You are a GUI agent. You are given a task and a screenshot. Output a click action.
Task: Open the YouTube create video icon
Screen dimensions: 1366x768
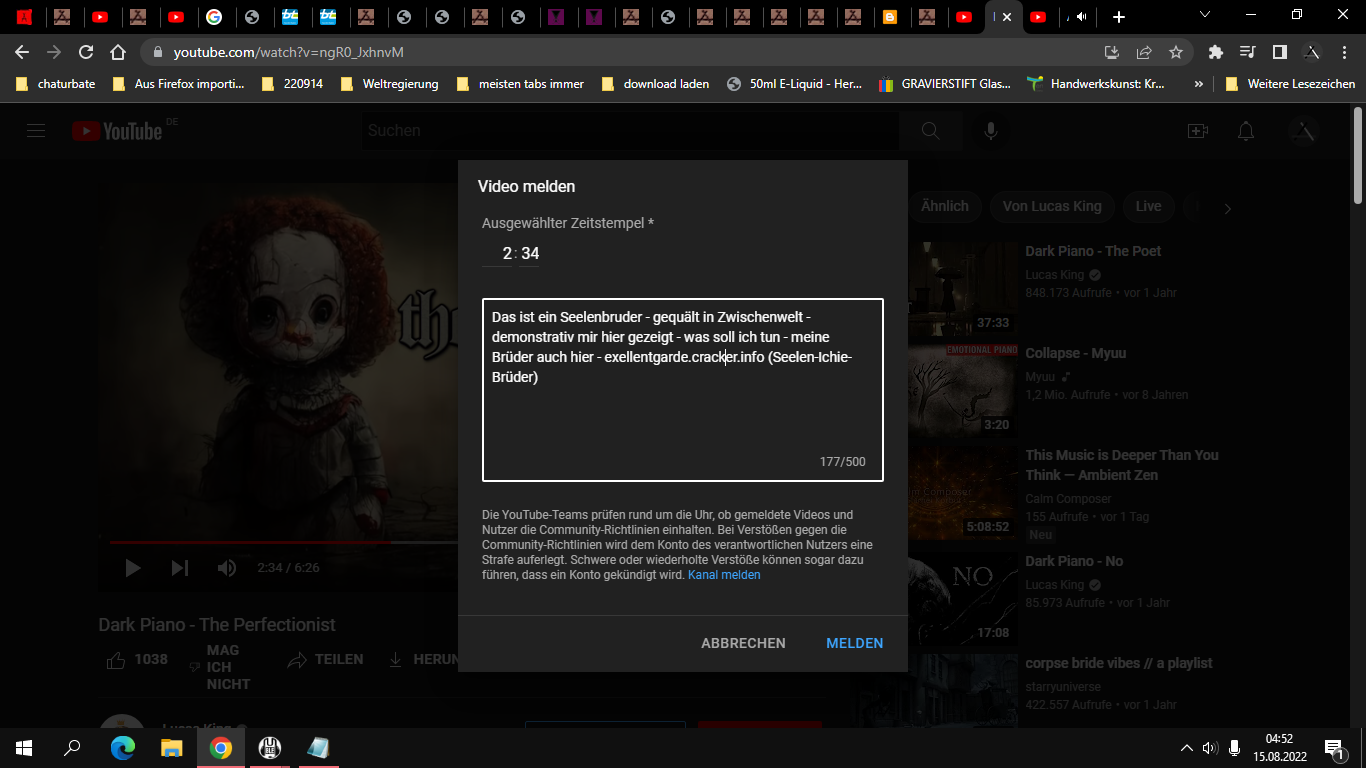(x=1197, y=131)
